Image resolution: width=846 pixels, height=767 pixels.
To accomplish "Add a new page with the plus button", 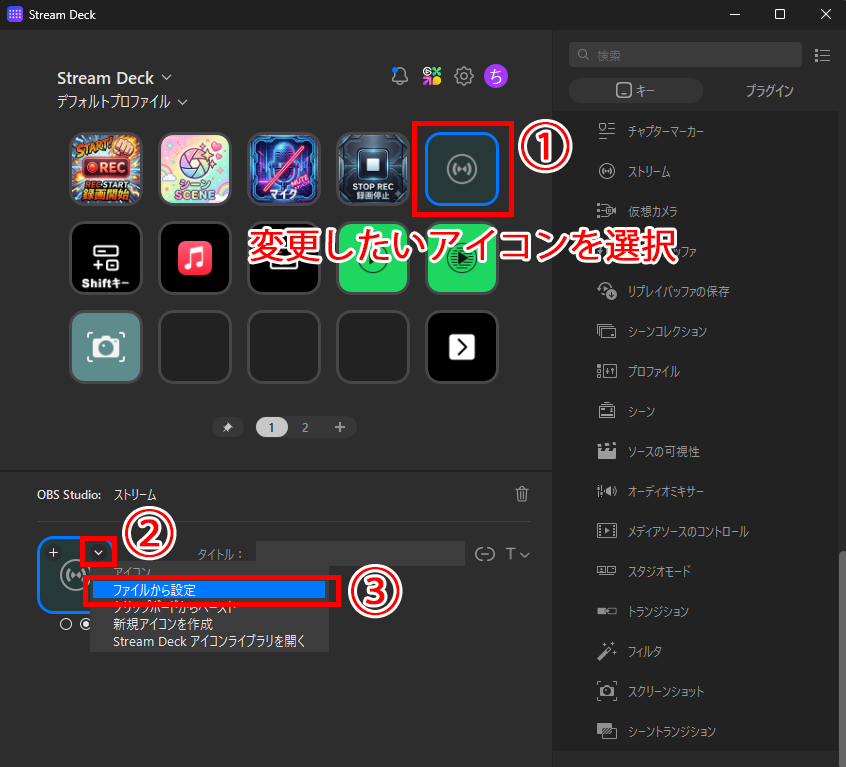I will pyautogui.click(x=340, y=428).
